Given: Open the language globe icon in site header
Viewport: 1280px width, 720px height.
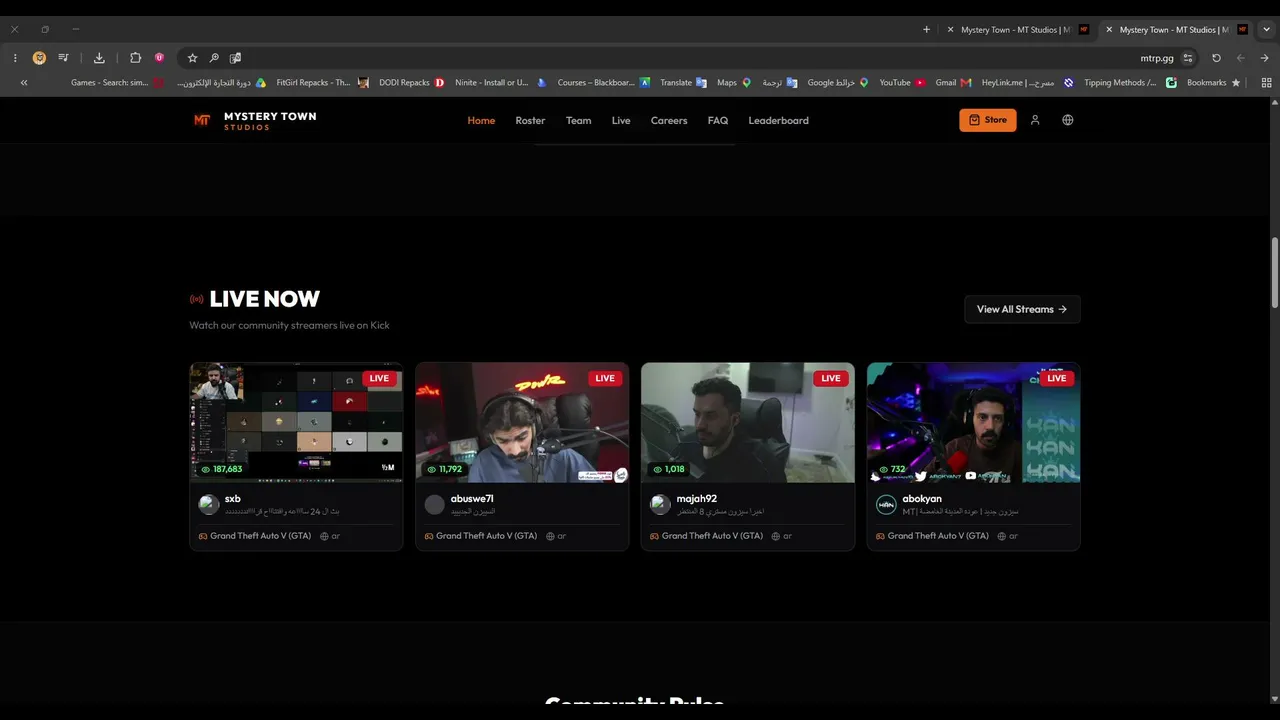Looking at the screenshot, I should click(x=1068, y=120).
